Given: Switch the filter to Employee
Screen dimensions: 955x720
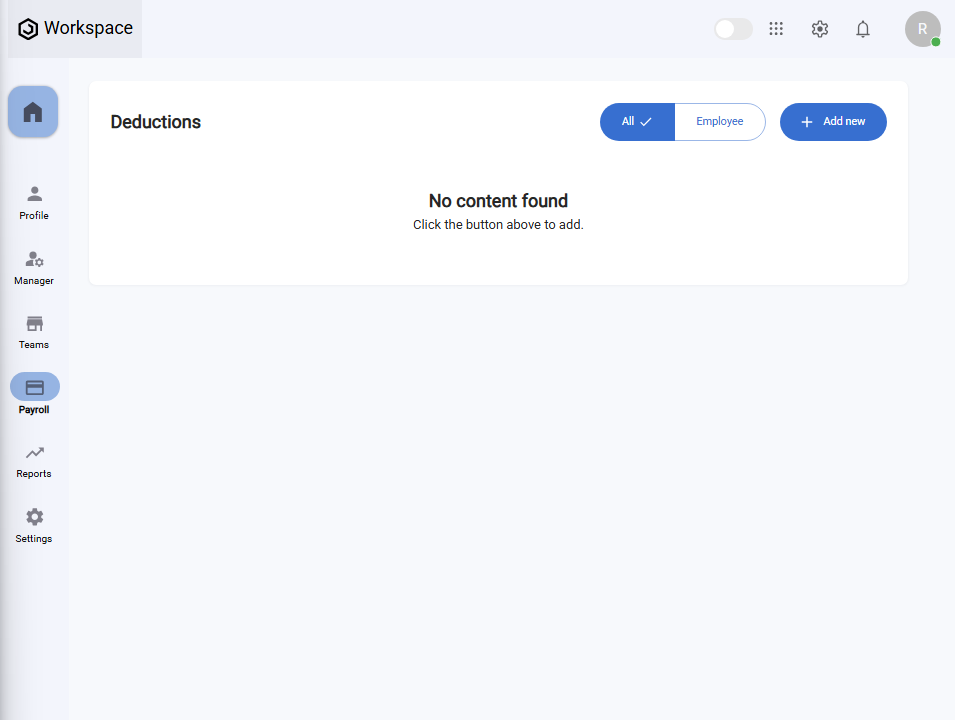Looking at the screenshot, I should (x=720, y=122).
